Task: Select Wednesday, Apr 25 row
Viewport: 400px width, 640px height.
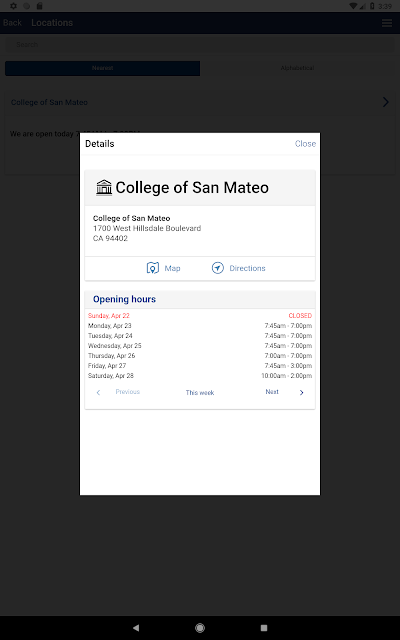Action: point(200,346)
